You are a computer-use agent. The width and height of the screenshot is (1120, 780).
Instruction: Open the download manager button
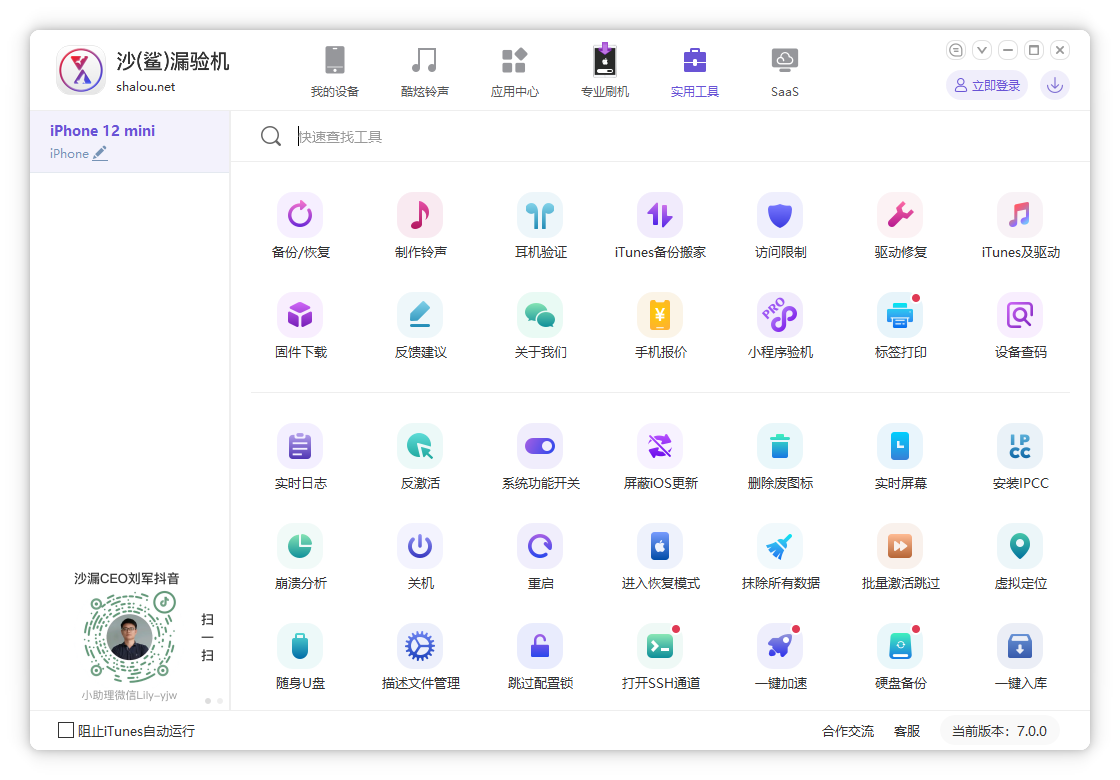click(x=1054, y=86)
